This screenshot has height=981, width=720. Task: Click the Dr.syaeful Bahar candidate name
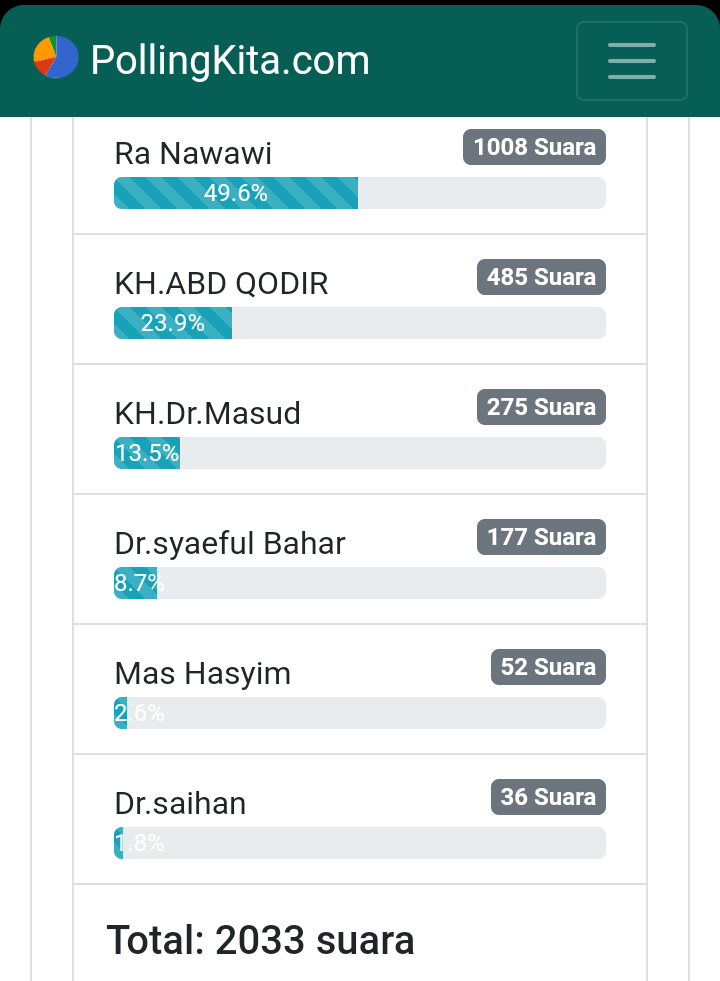click(x=230, y=543)
